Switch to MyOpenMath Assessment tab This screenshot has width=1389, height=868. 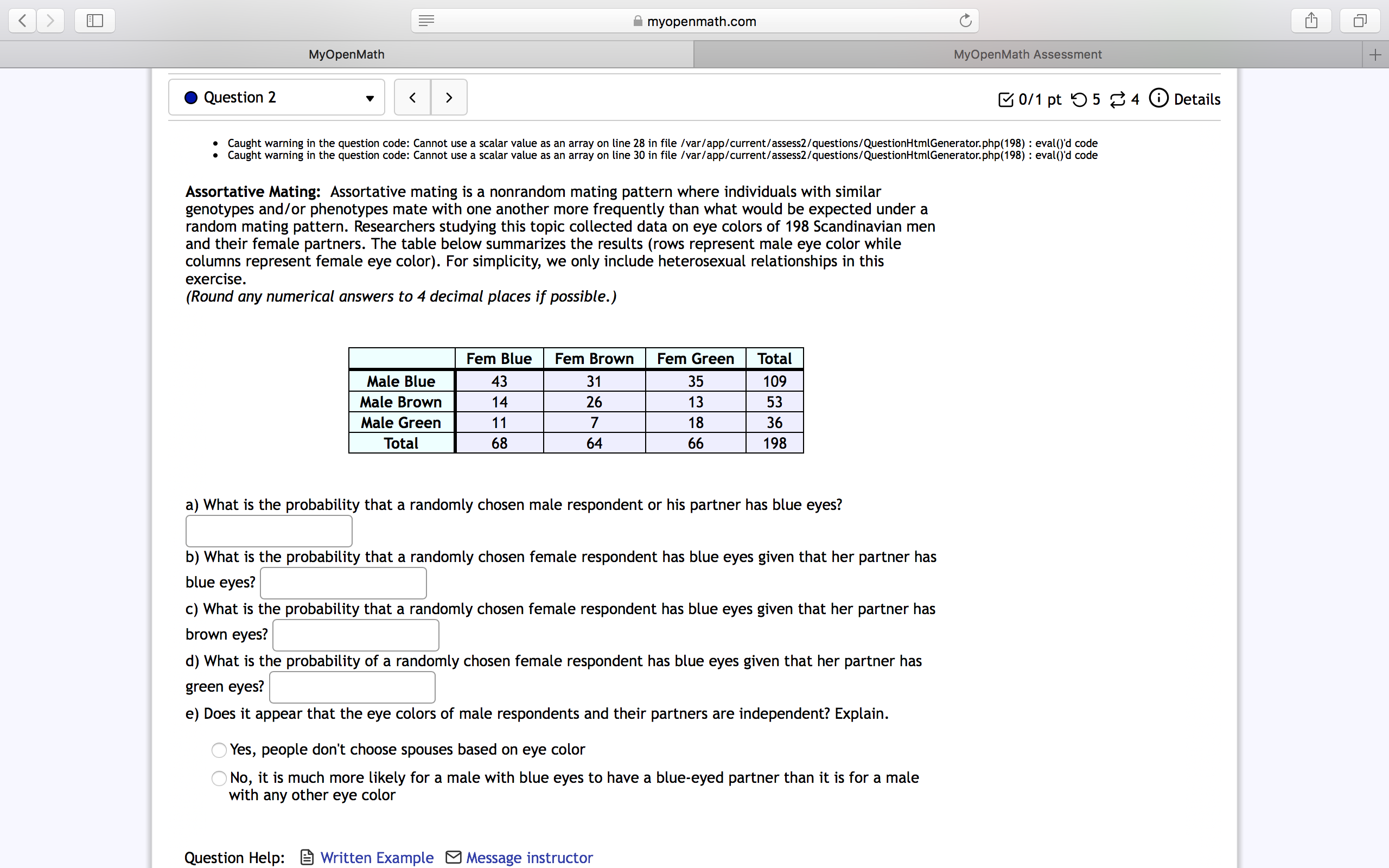(x=1027, y=55)
